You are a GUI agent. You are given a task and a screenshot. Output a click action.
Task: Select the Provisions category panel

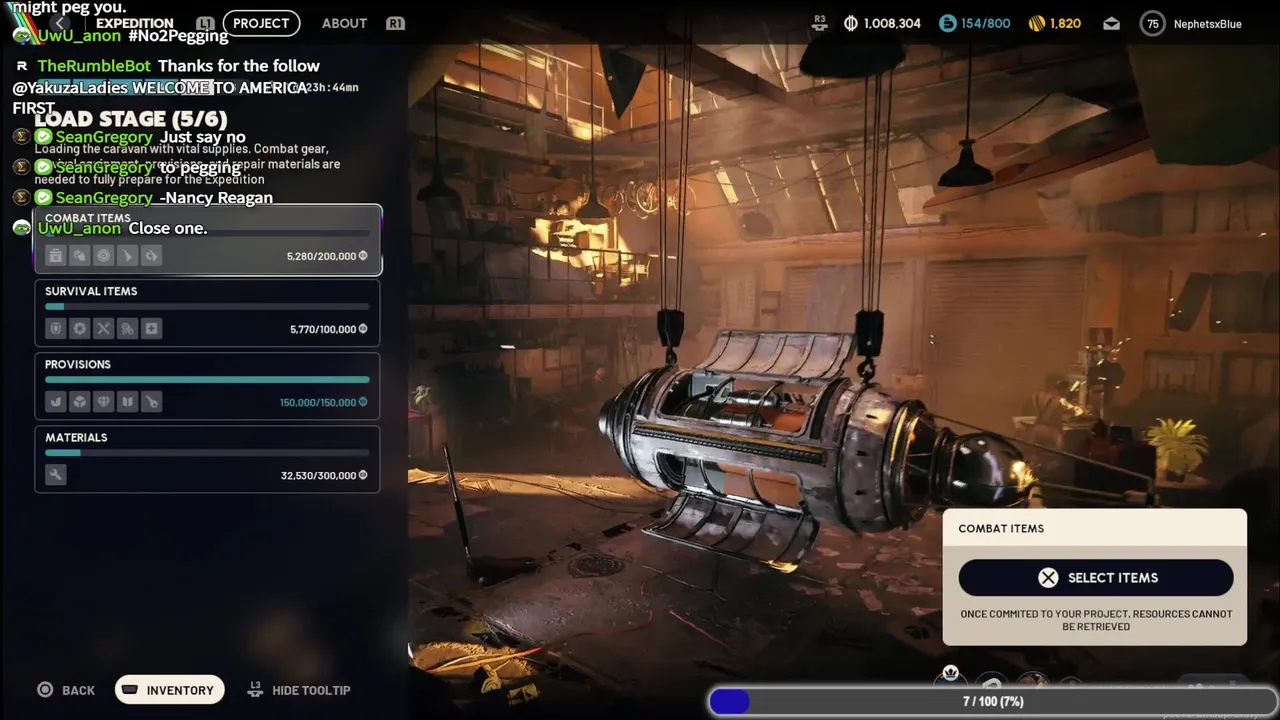(x=208, y=386)
